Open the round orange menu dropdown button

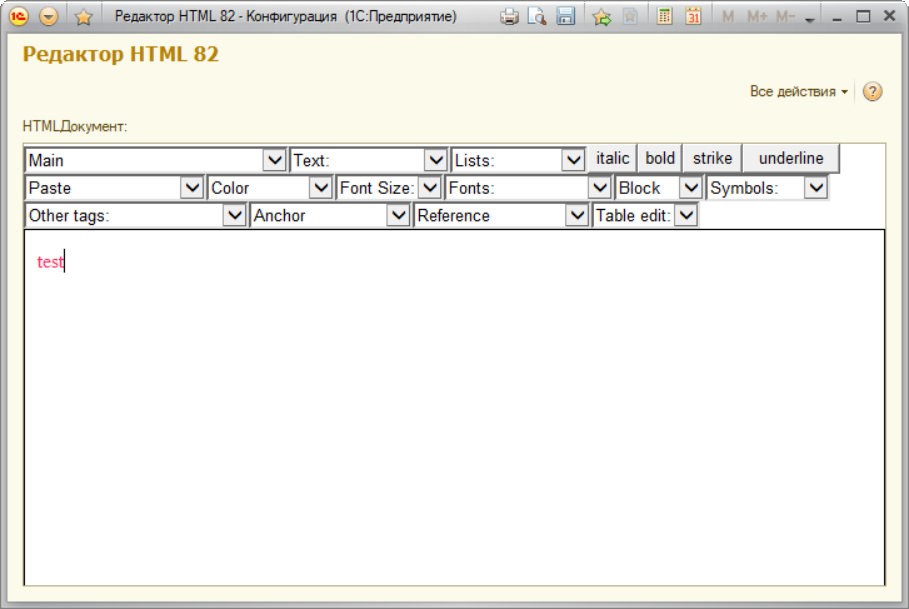click(x=49, y=16)
